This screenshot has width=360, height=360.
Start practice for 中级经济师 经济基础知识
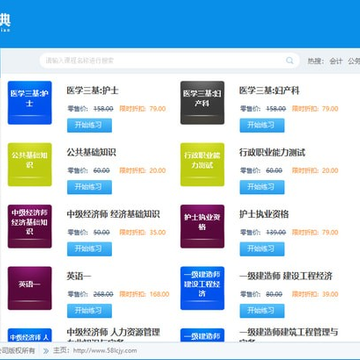89,249
